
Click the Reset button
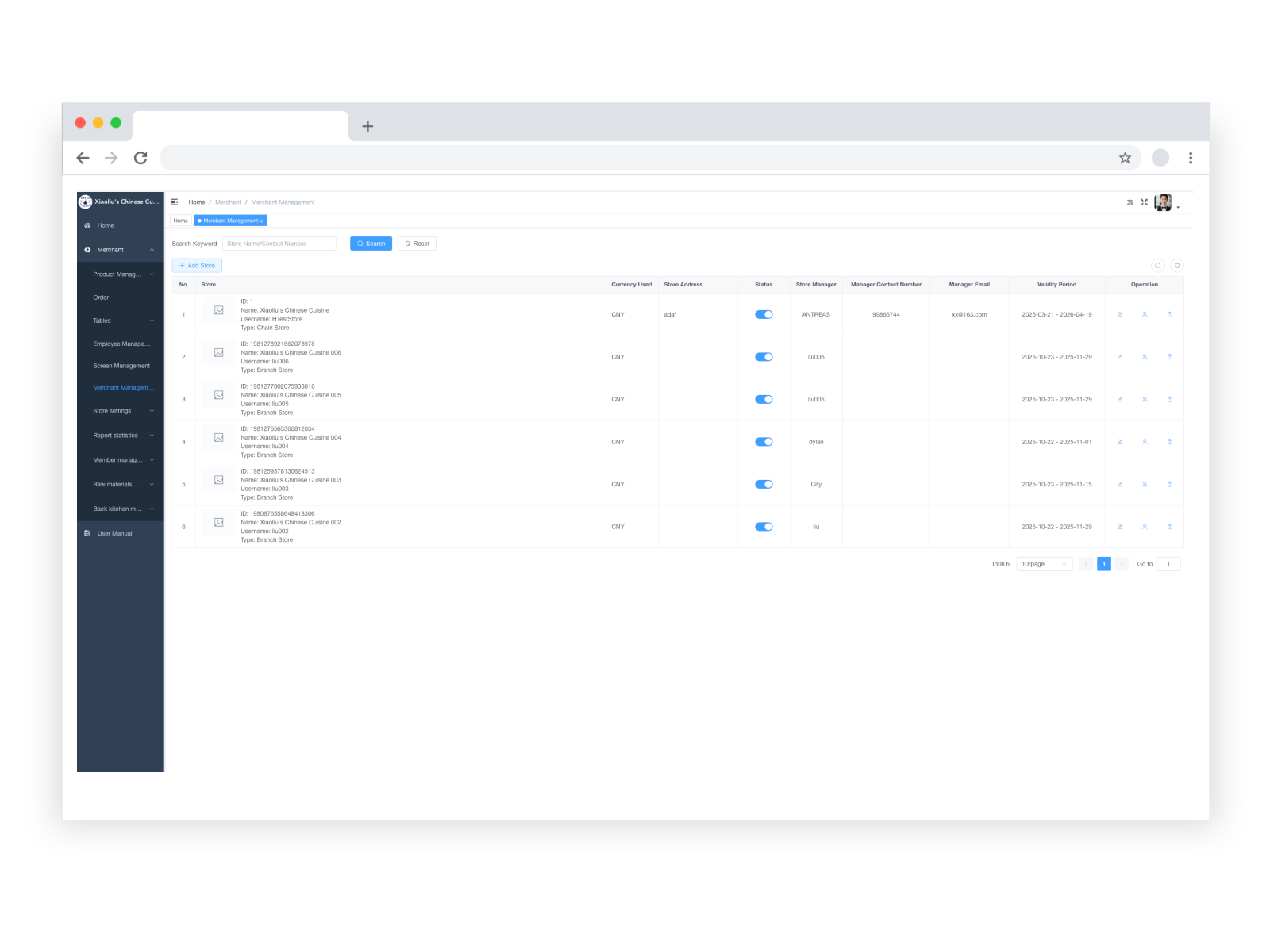pyautogui.click(x=417, y=244)
